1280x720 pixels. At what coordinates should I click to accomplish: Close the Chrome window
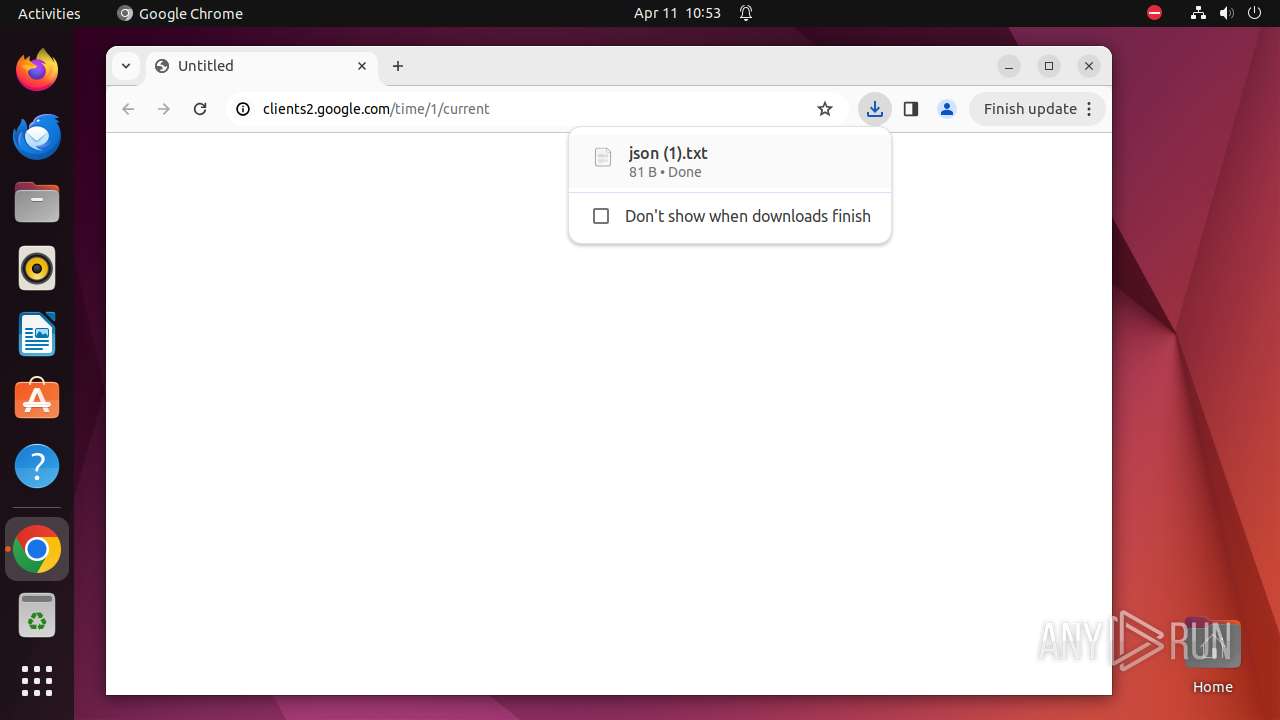[1089, 66]
